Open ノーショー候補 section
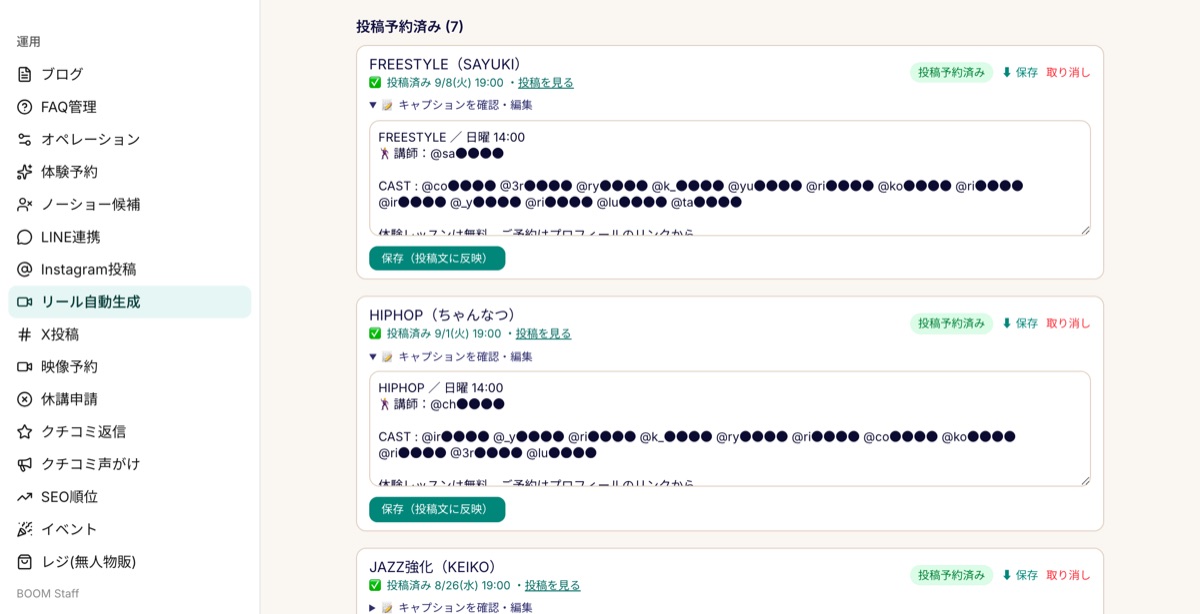This screenshot has width=1200, height=614. click(x=130, y=204)
